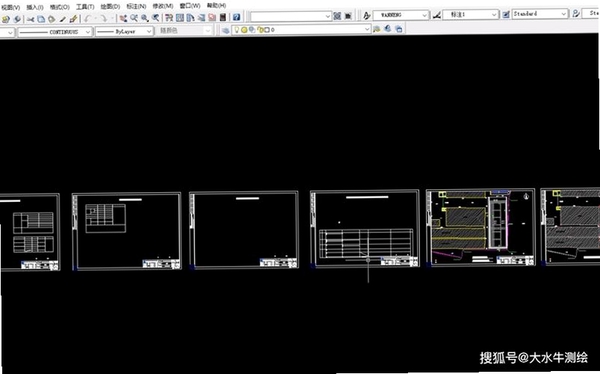600x374 pixels.
Task: Click the Layer Previous icon
Action: coord(388,29)
